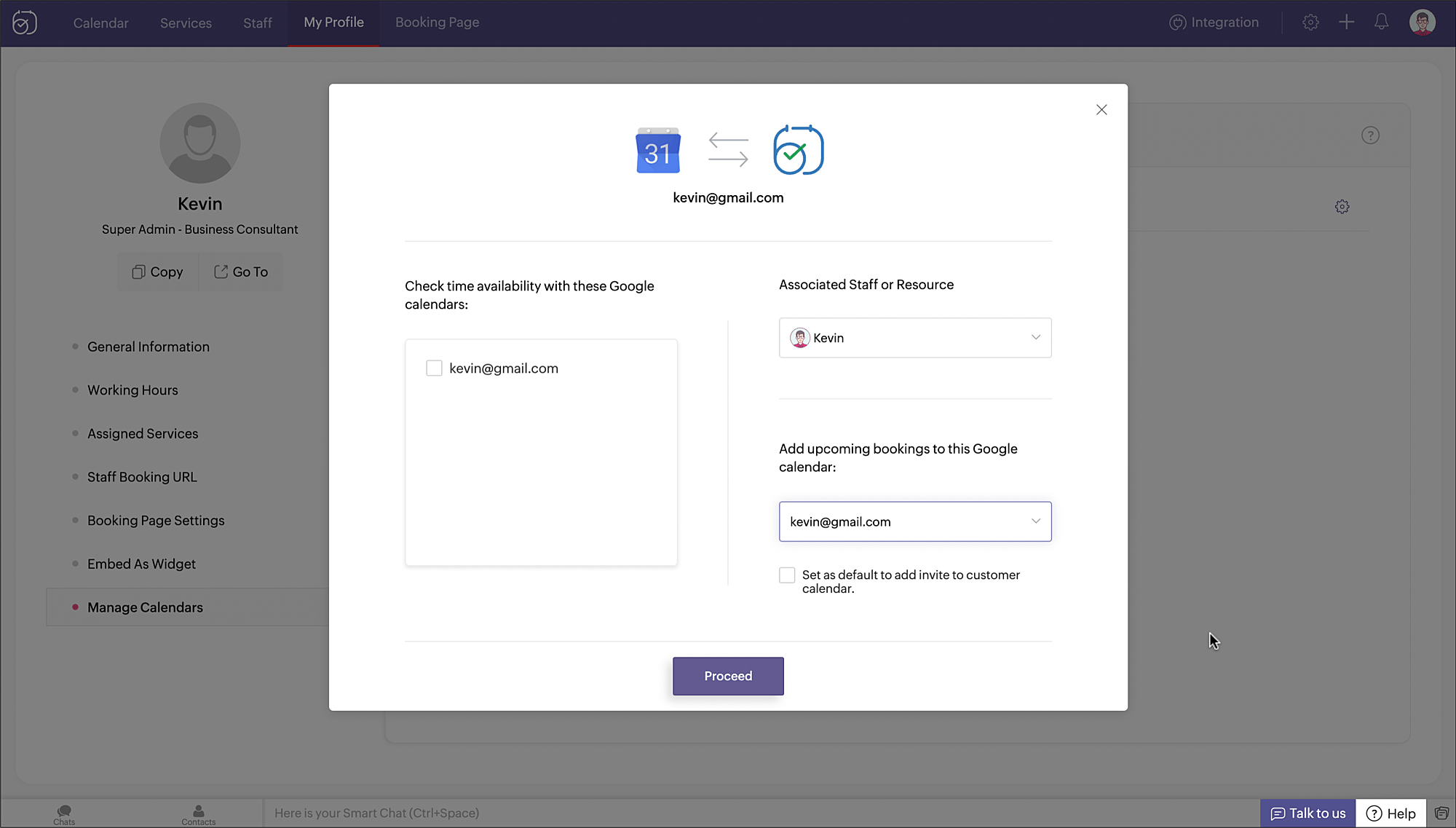Open Chats in the bottom bar

pyautogui.click(x=64, y=815)
